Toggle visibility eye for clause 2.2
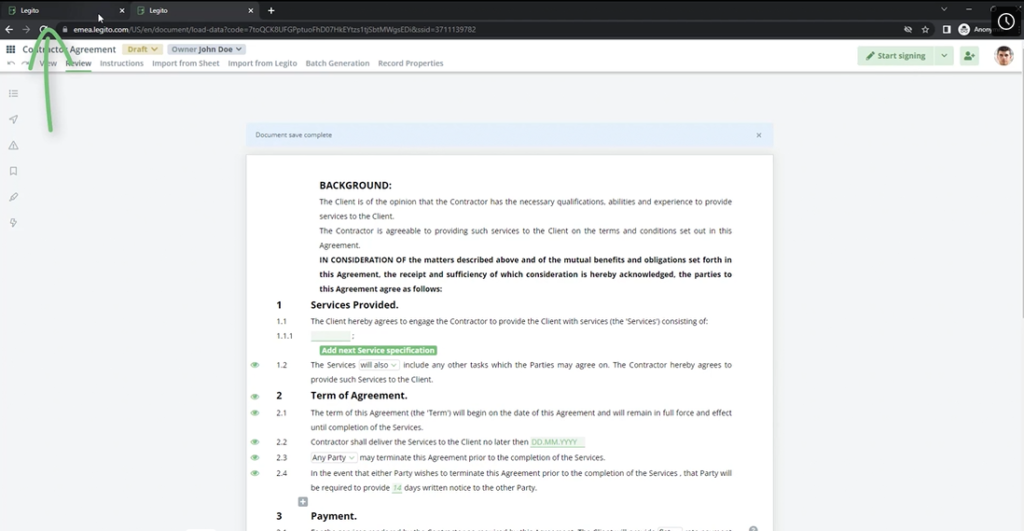The height and width of the screenshot is (531, 1024). pyautogui.click(x=255, y=442)
